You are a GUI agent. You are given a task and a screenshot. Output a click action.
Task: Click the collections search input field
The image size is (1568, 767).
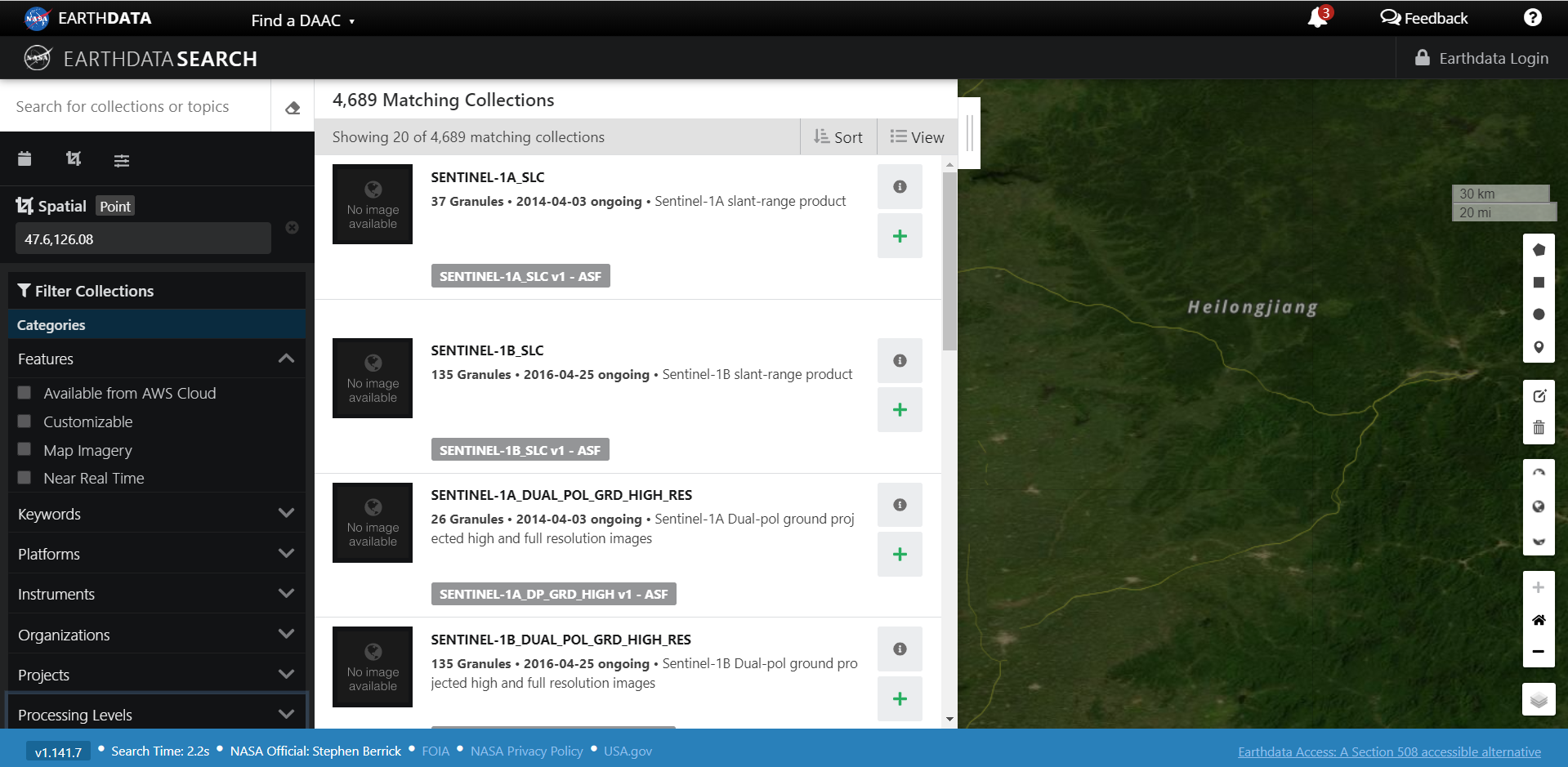coord(136,106)
